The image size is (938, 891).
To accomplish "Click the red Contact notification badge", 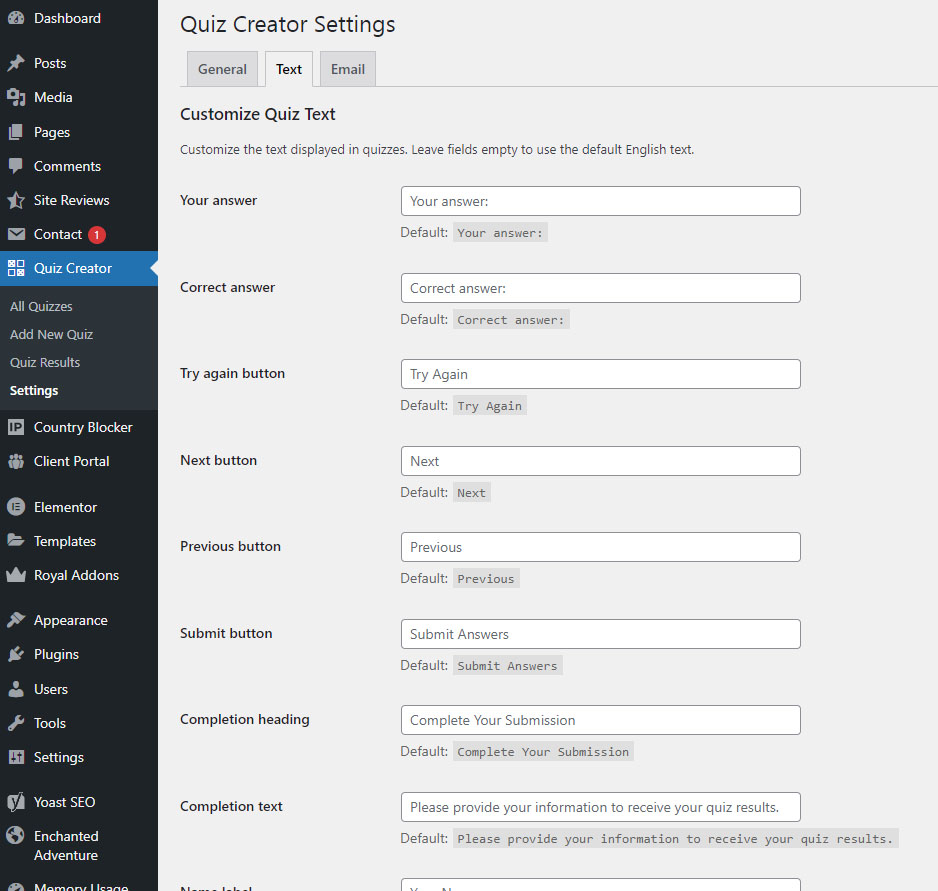I will 97,235.
